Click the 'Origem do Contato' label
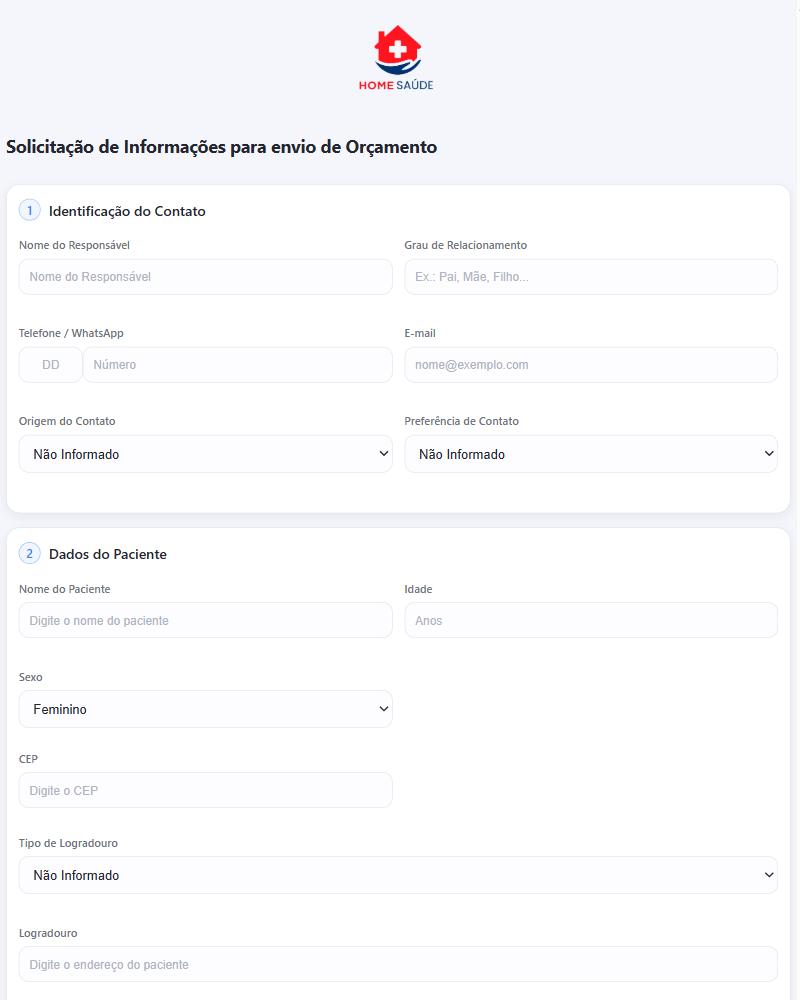800x1000 pixels. point(67,421)
